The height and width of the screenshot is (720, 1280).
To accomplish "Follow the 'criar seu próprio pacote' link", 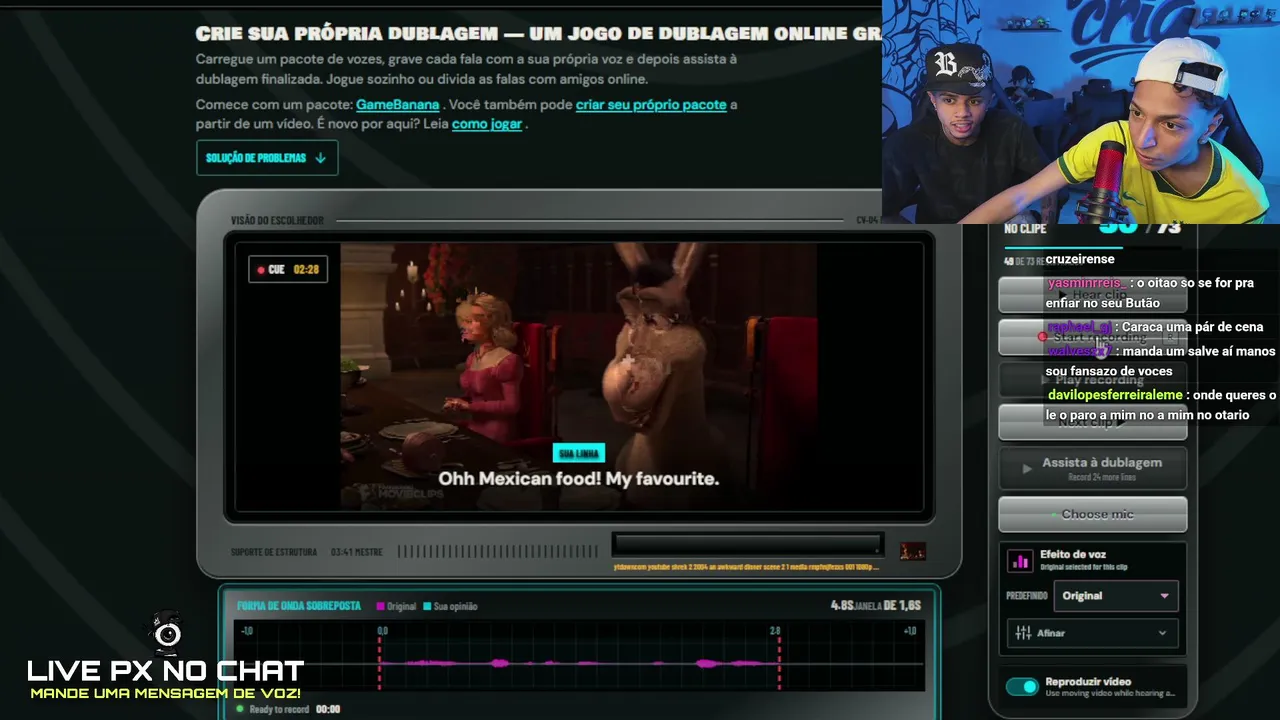I will 651,104.
